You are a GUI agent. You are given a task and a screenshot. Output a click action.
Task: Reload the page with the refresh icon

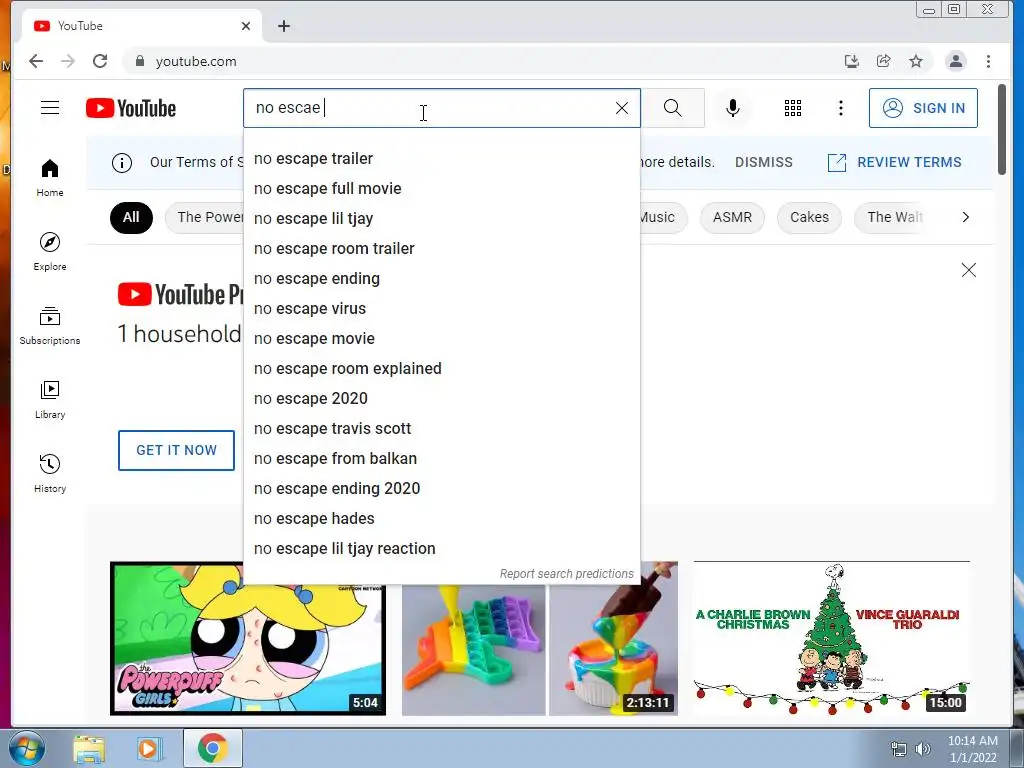(100, 61)
